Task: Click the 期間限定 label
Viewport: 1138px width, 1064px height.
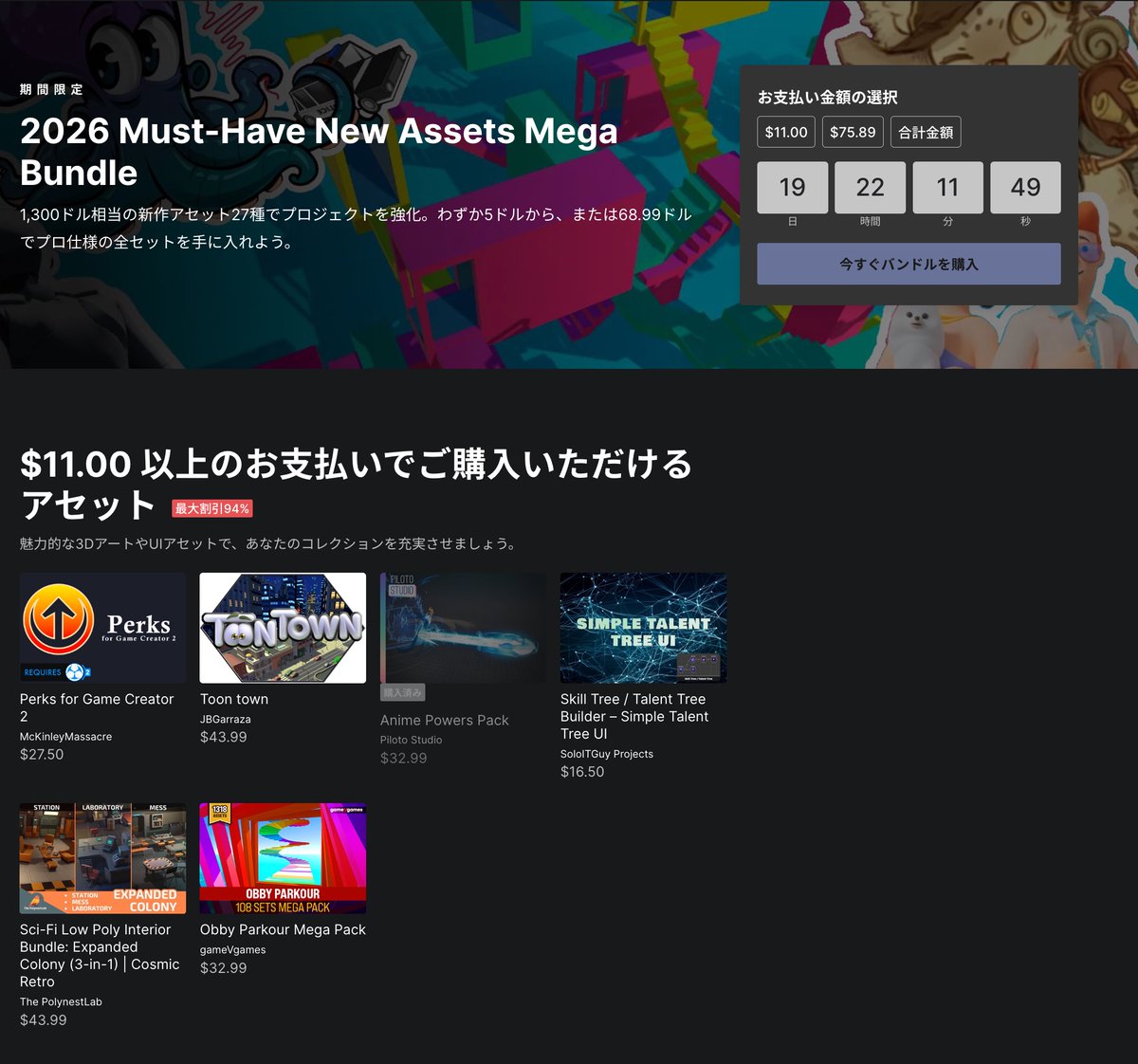Action: coord(51,89)
